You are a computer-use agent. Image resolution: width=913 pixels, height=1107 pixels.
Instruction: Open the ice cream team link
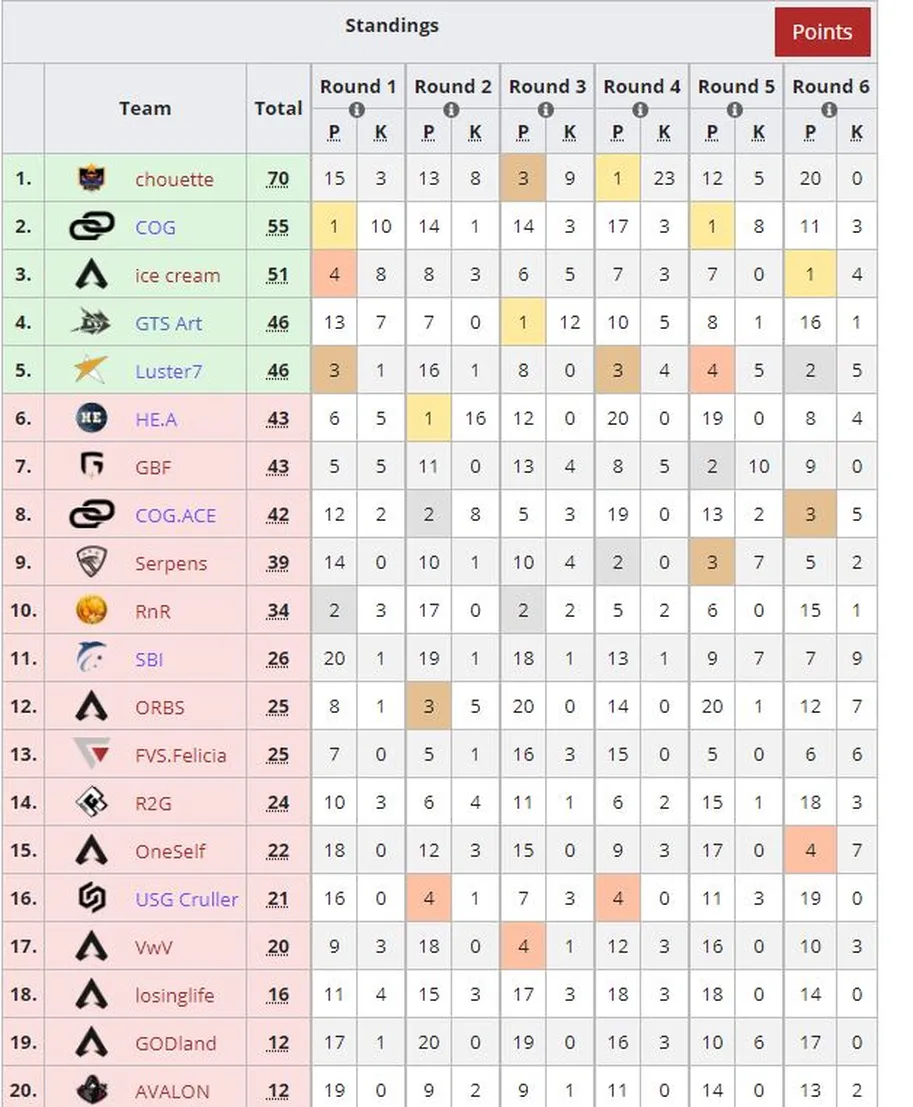click(x=177, y=275)
